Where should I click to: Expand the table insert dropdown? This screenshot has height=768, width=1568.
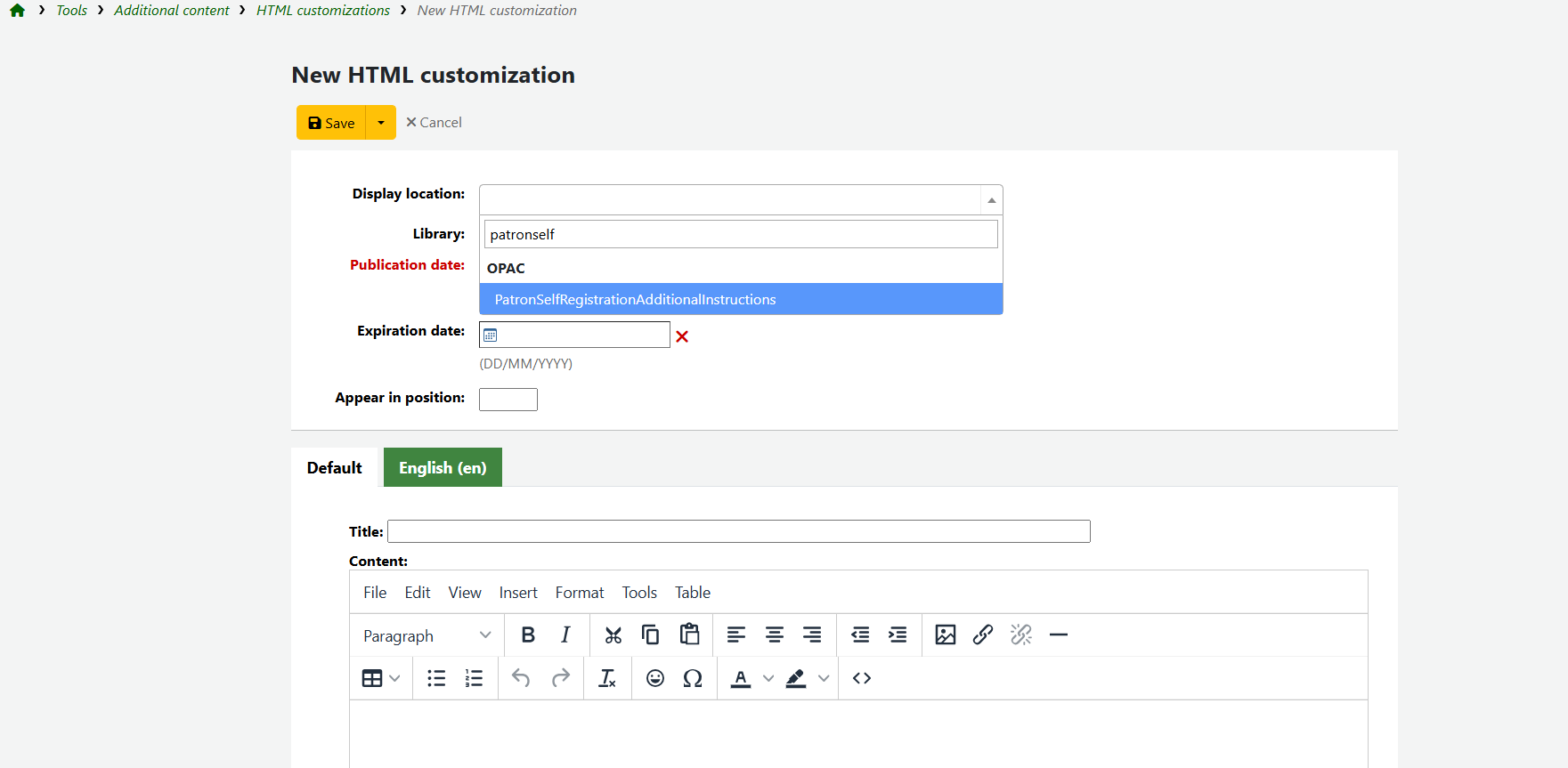394,678
